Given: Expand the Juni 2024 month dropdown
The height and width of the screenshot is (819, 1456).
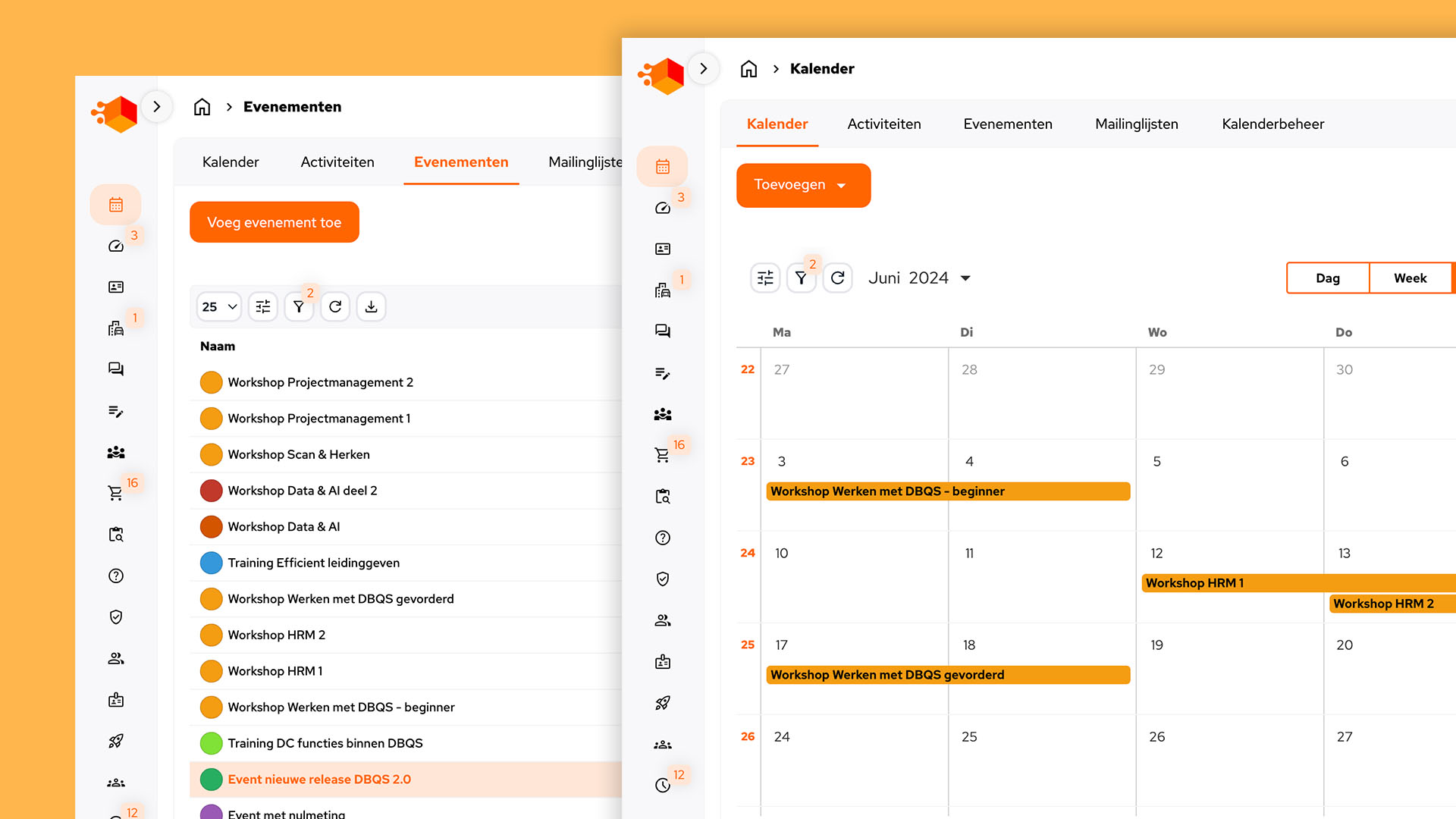Looking at the screenshot, I should [919, 278].
